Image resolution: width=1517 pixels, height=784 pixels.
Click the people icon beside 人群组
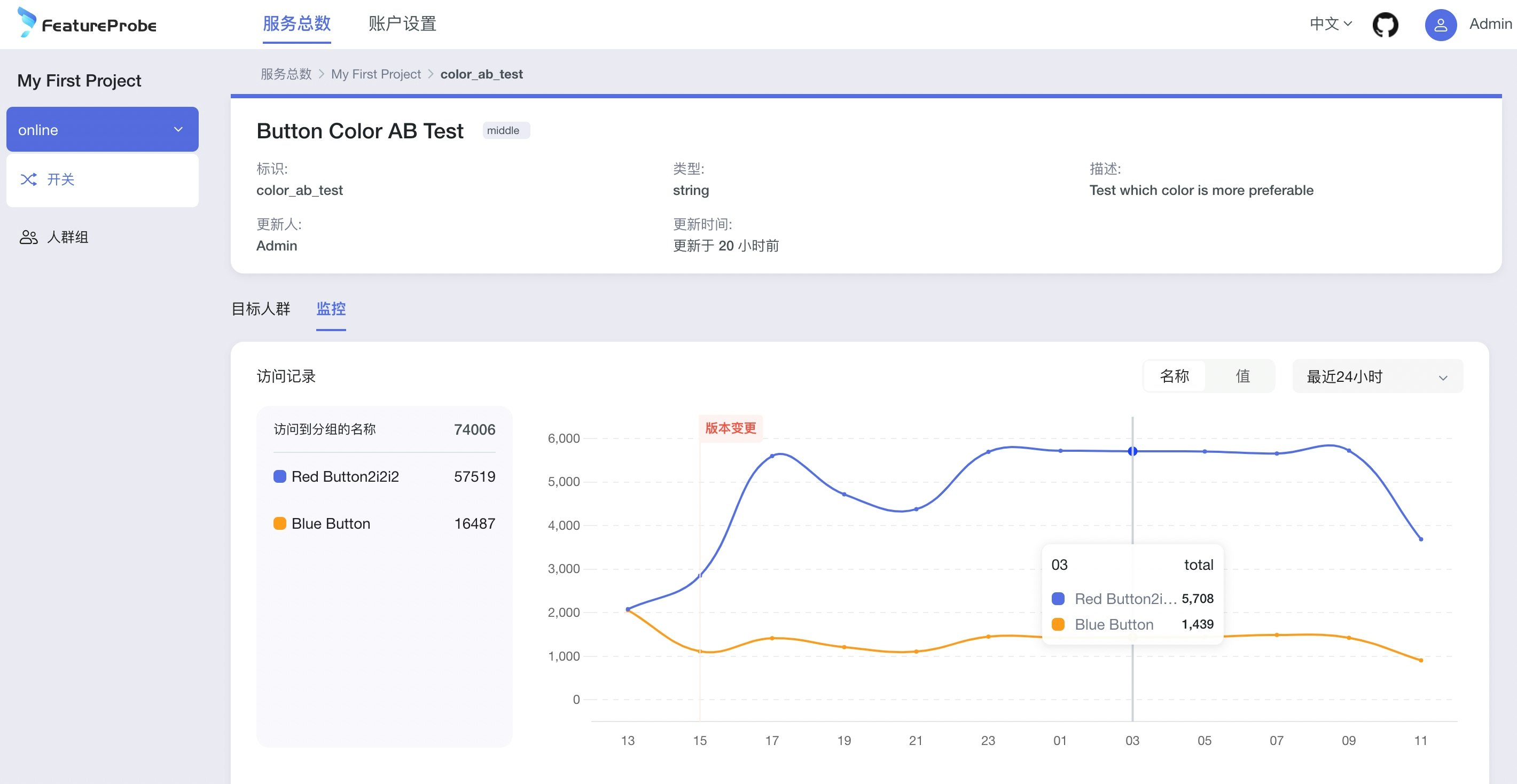pyautogui.click(x=29, y=237)
